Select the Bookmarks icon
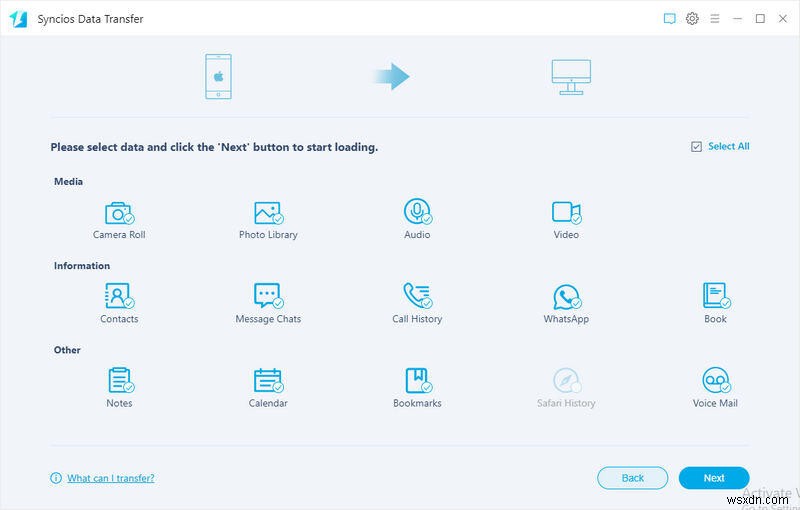The image size is (800, 510). coord(418,380)
